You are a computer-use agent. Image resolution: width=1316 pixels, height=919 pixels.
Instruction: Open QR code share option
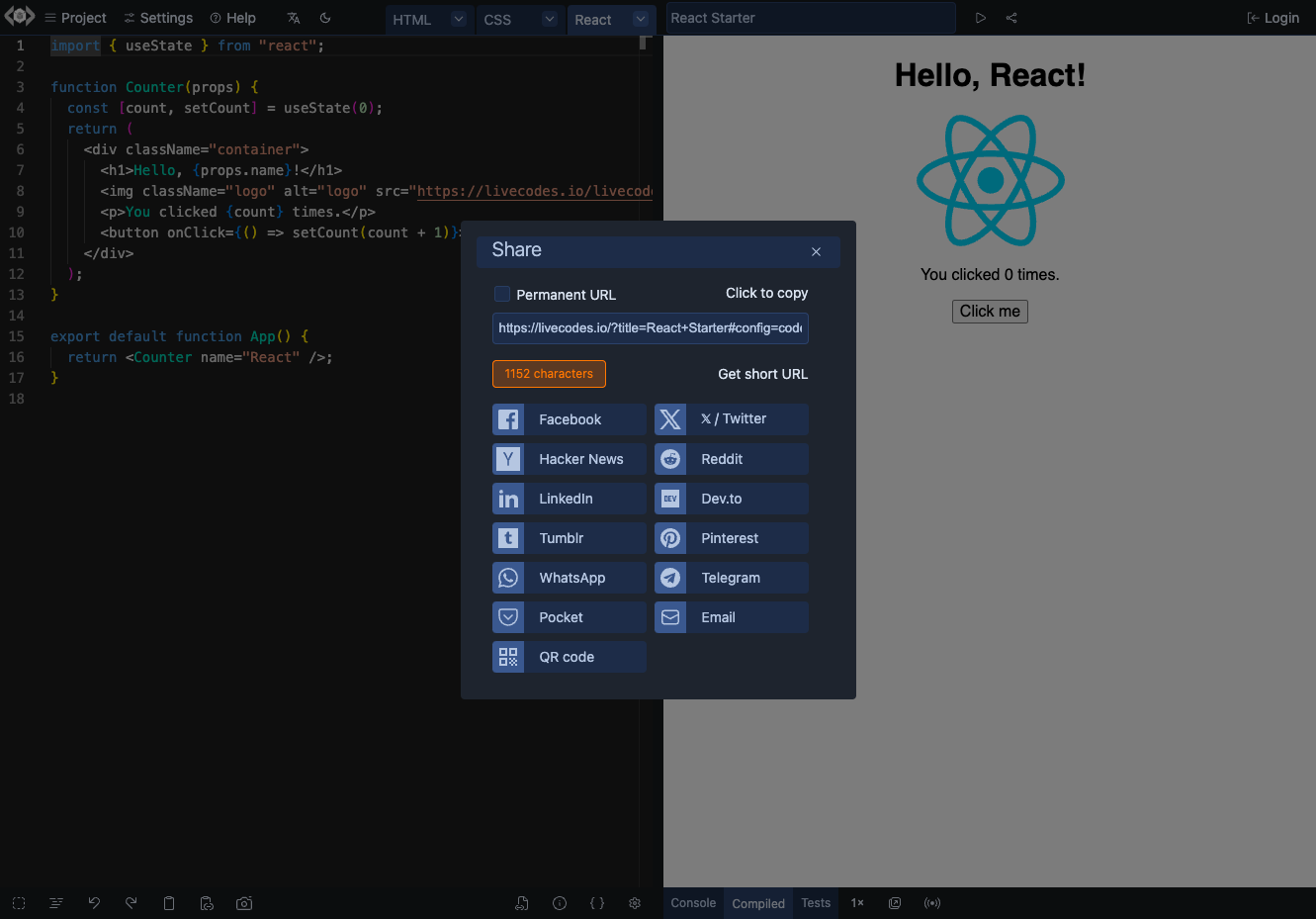(x=570, y=657)
